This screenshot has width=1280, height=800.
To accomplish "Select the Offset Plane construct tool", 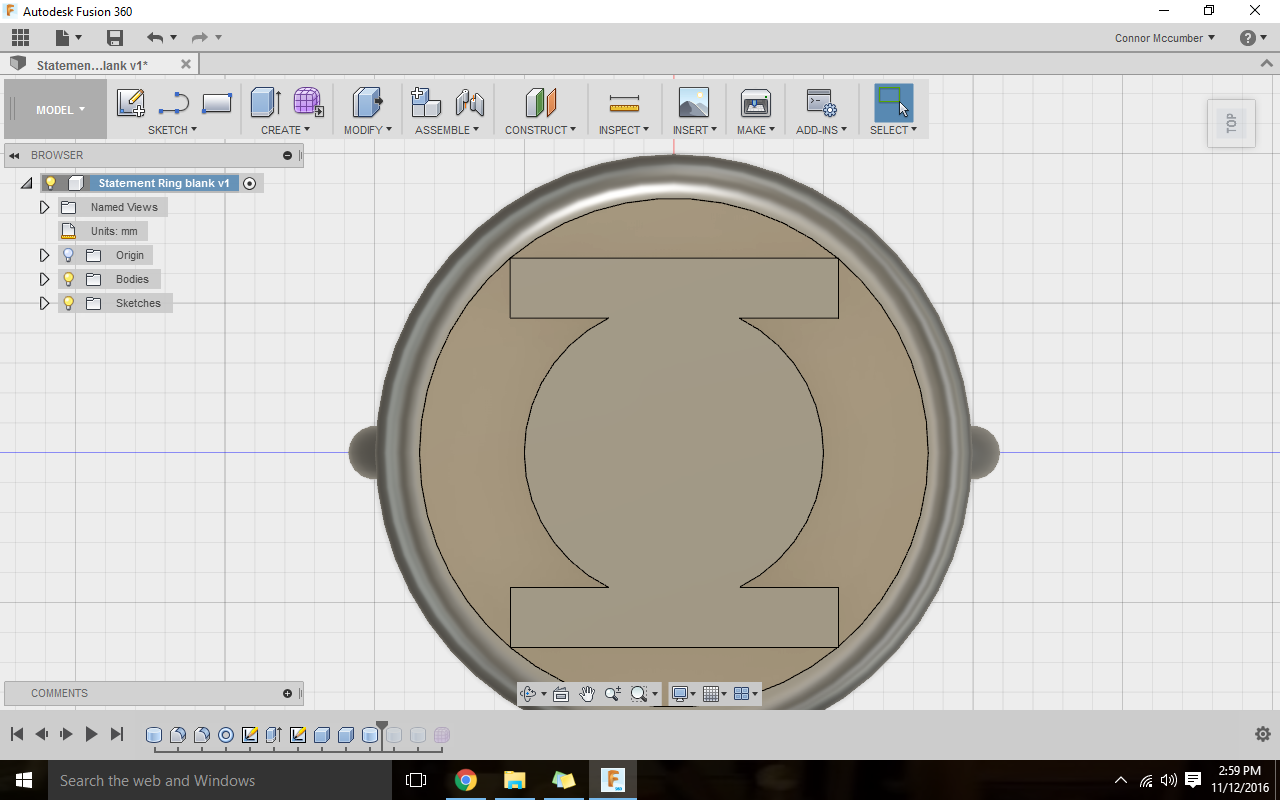I will coord(541,102).
